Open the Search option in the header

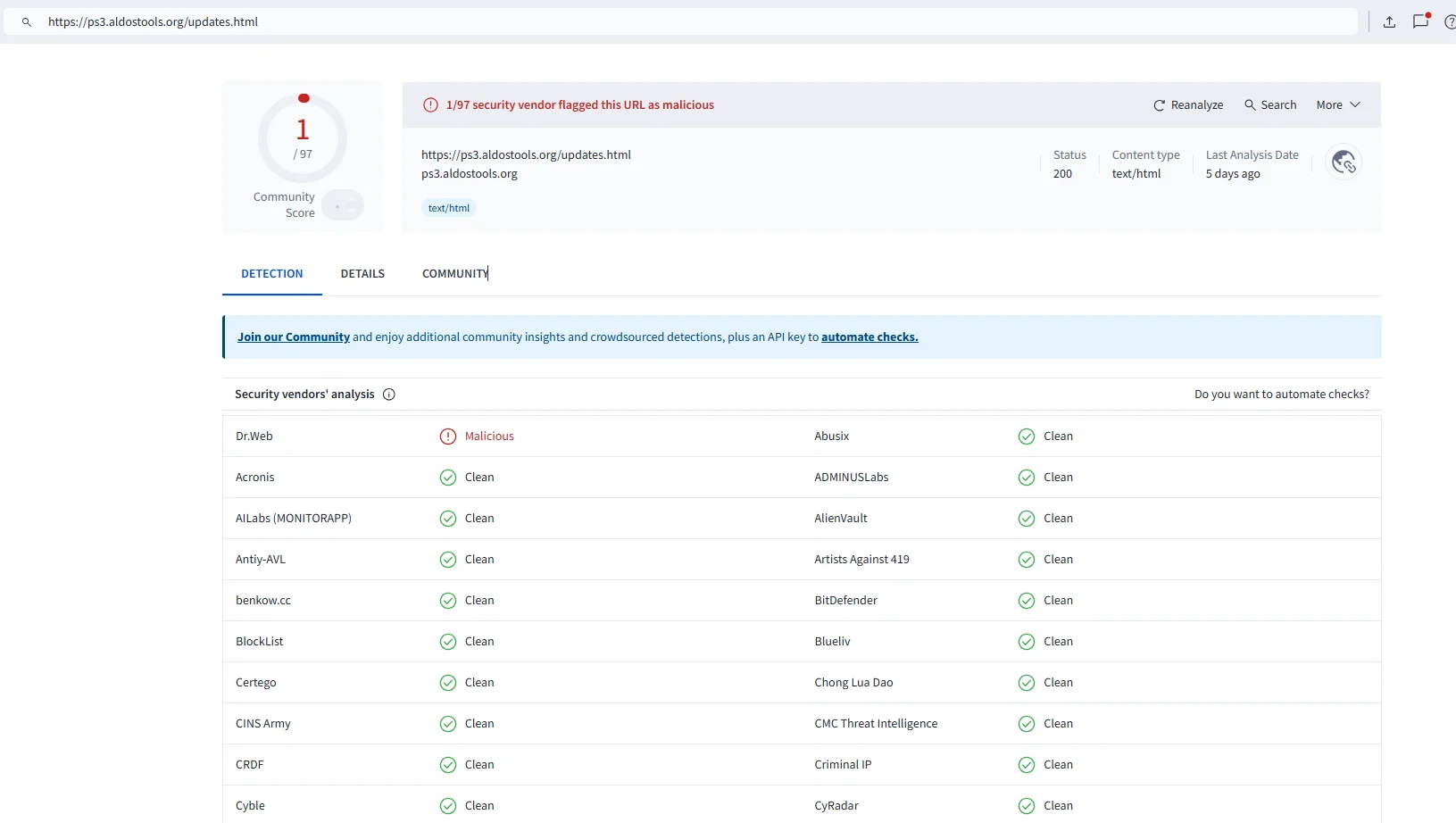[1269, 105]
